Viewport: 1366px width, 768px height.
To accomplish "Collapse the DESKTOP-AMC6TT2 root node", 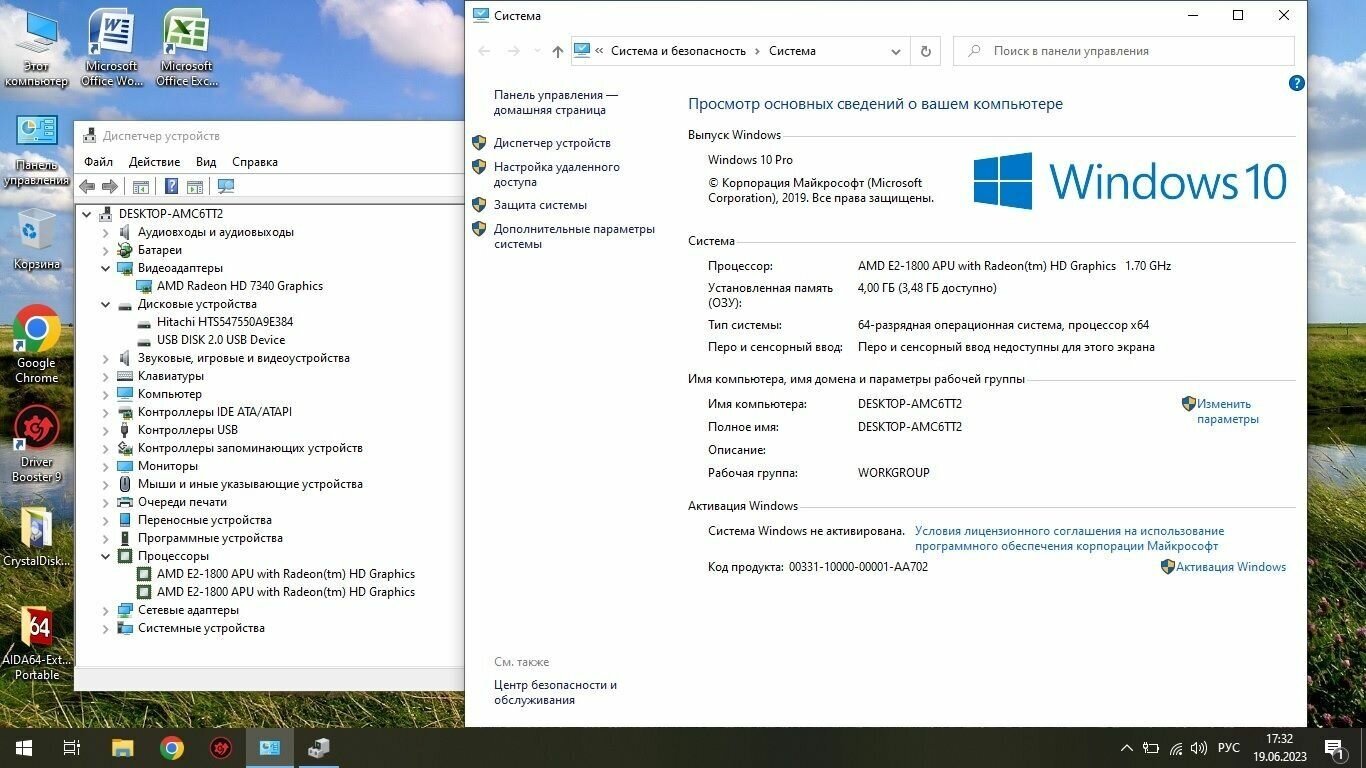I will (x=87, y=214).
